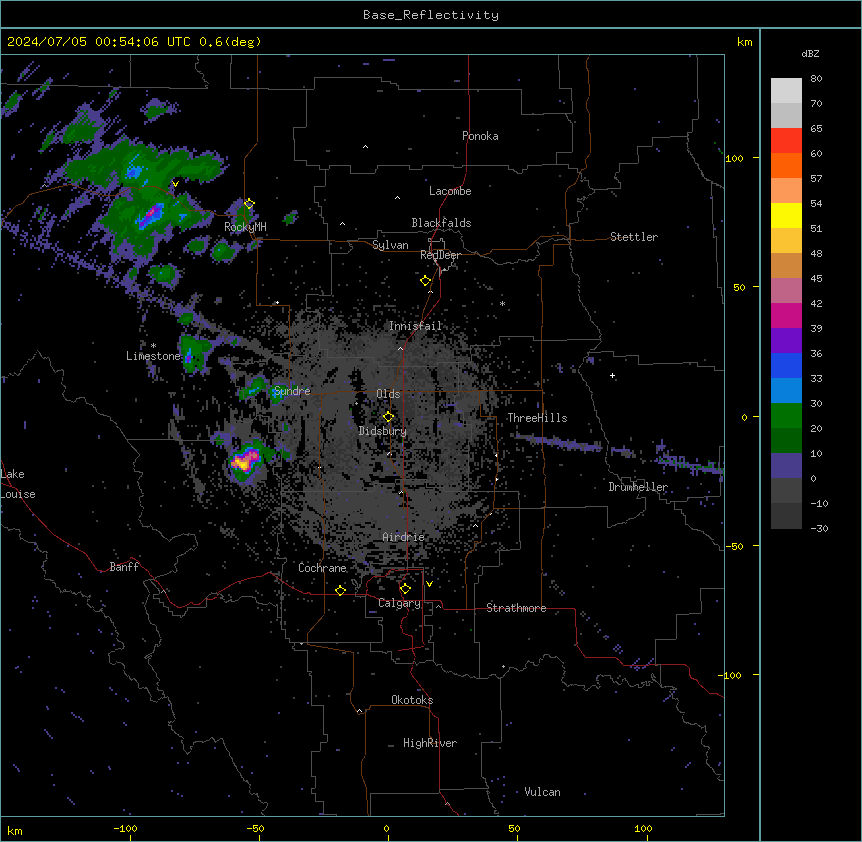Click the yellow diamond marker near RockyMH
862x842 pixels.
[x=249, y=203]
